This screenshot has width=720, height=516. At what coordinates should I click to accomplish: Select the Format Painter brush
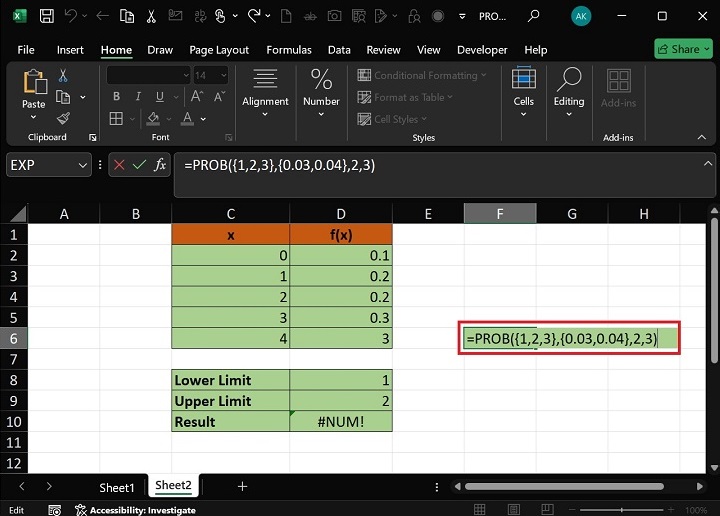(x=63, y=118)
